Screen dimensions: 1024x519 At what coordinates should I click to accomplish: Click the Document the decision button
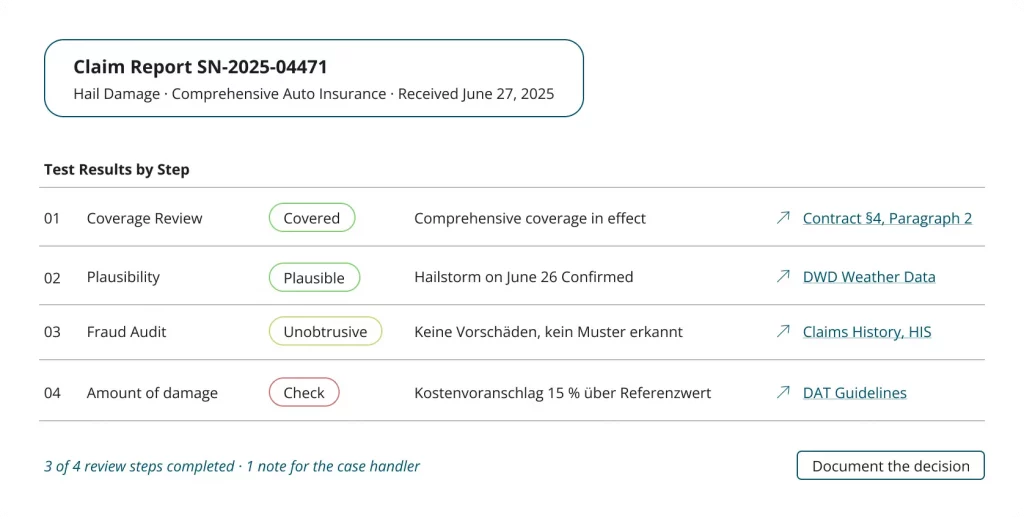pyautogui.click(x=890, y=465)
